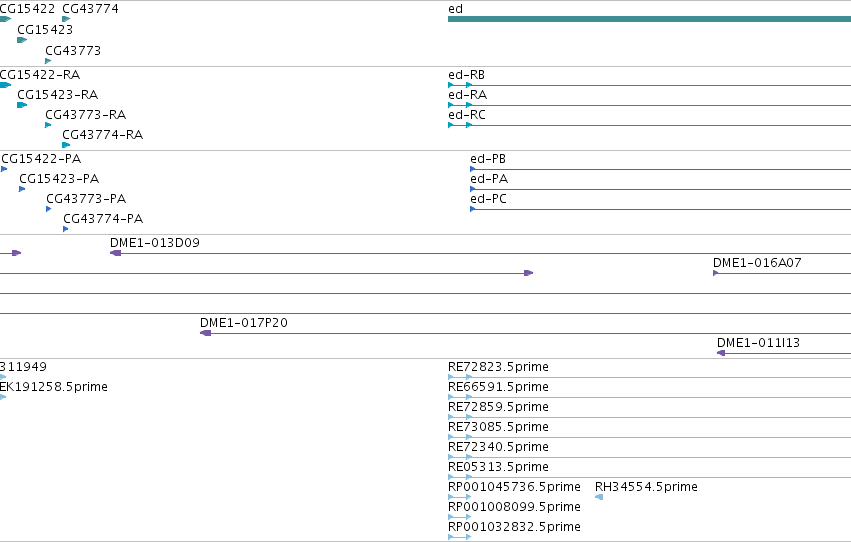851x542 pixels.
Task: Select the RE05313.5prime EST label
Action: [498, 467]
